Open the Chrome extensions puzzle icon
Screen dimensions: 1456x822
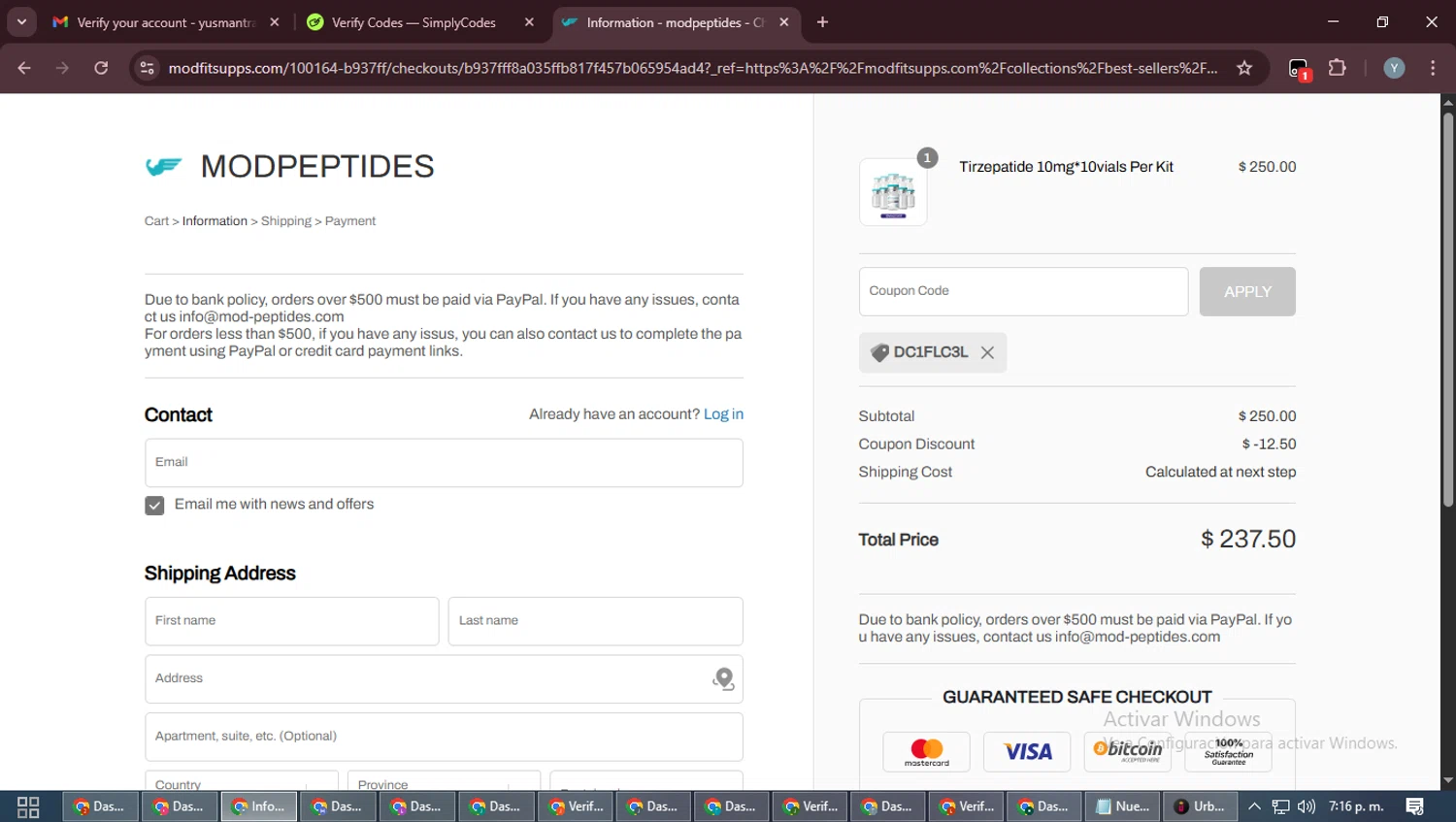1338,68
